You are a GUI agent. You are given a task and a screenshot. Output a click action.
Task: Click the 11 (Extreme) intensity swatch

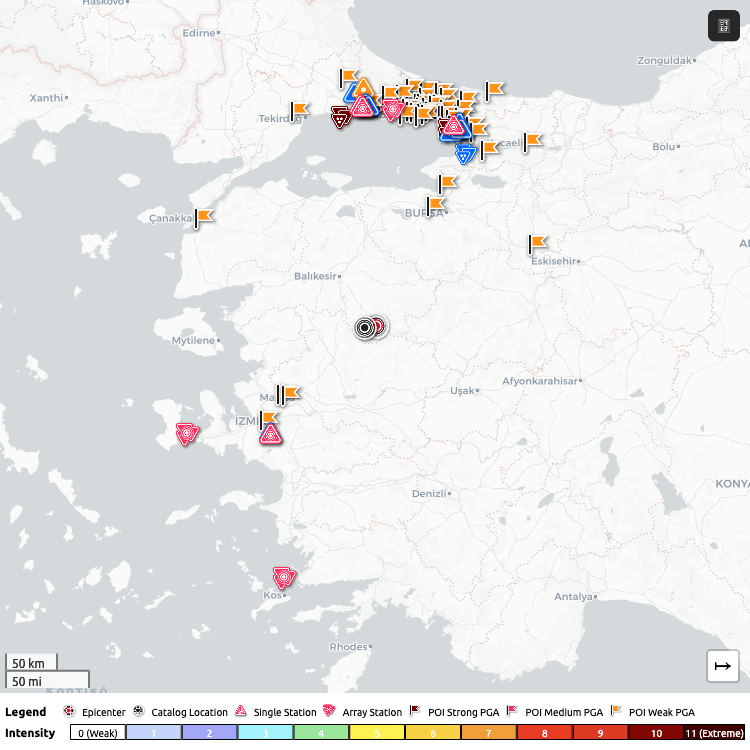point(713,733)
